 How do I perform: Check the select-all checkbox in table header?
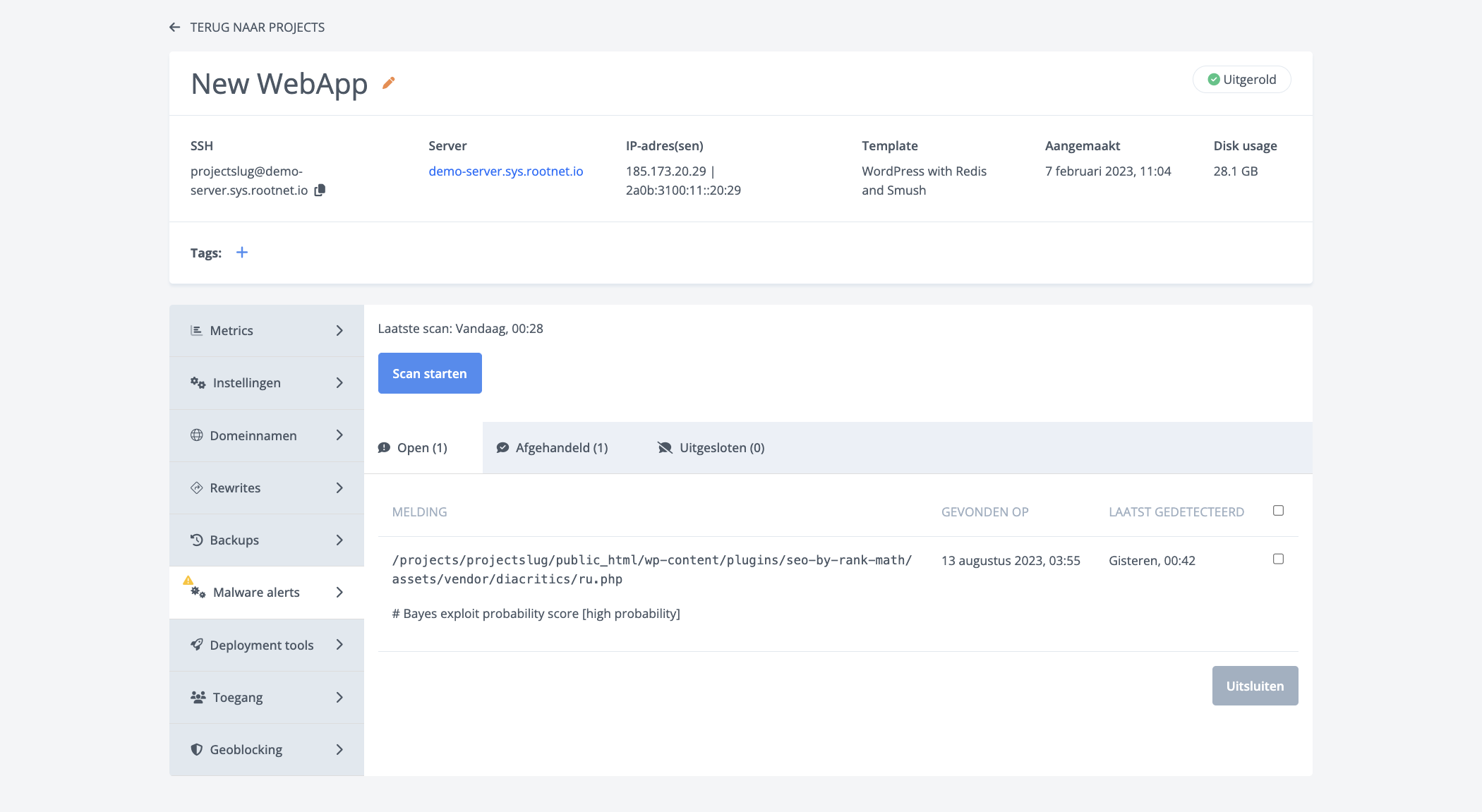pyautogui.click(x=1278, y=509)
